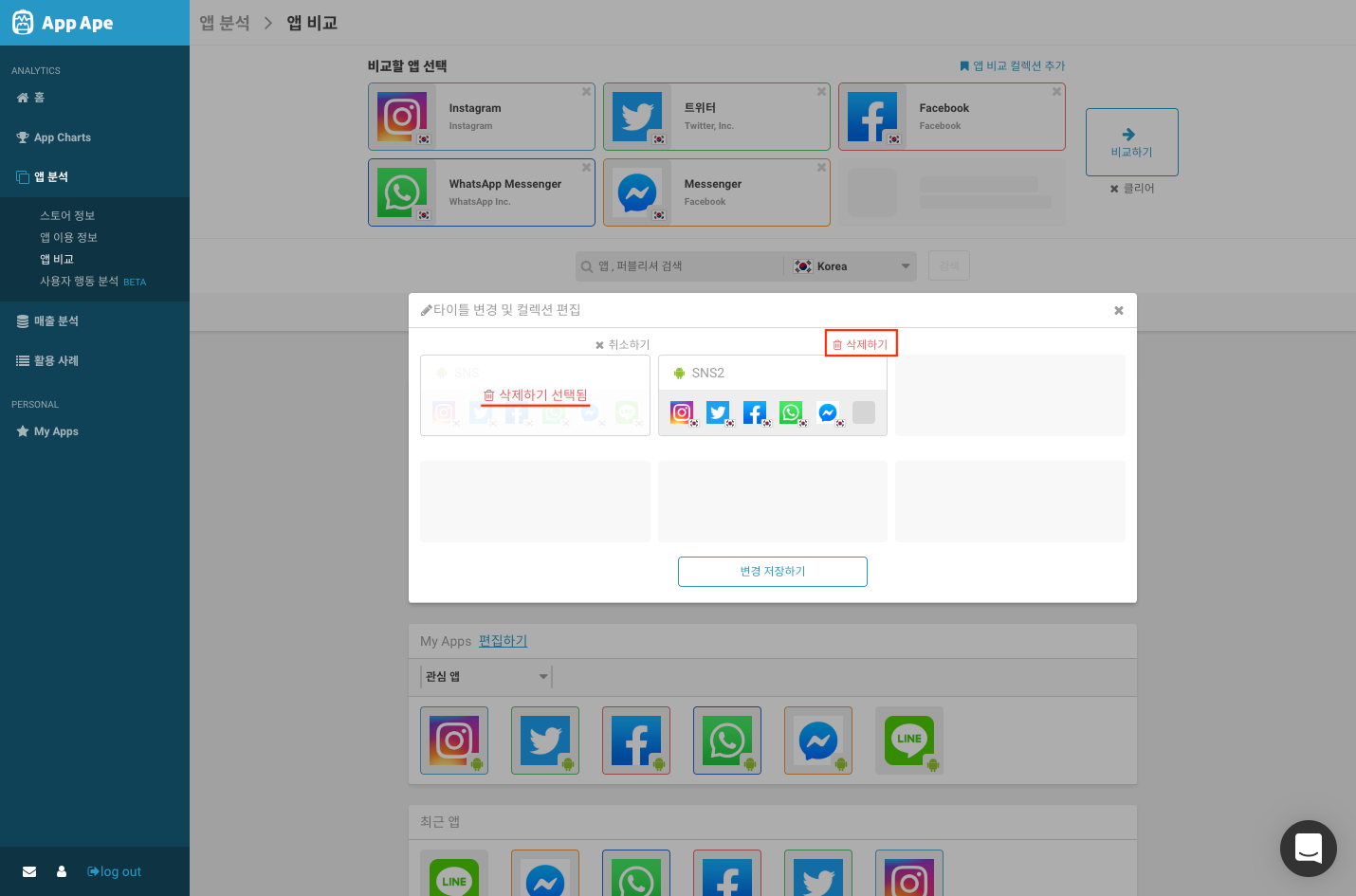Select Twitter in My Apps list
1356x896 pixels.
[545, 741]
